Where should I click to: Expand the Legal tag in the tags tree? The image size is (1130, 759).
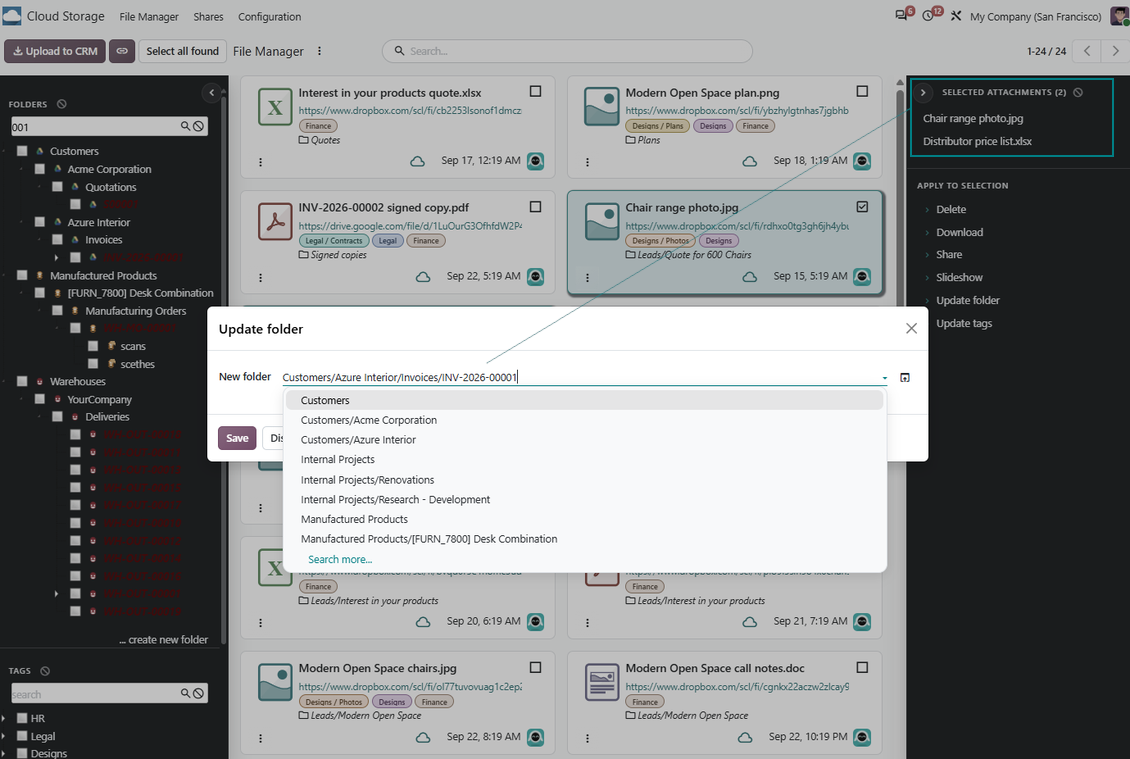(x=4, y=736)
